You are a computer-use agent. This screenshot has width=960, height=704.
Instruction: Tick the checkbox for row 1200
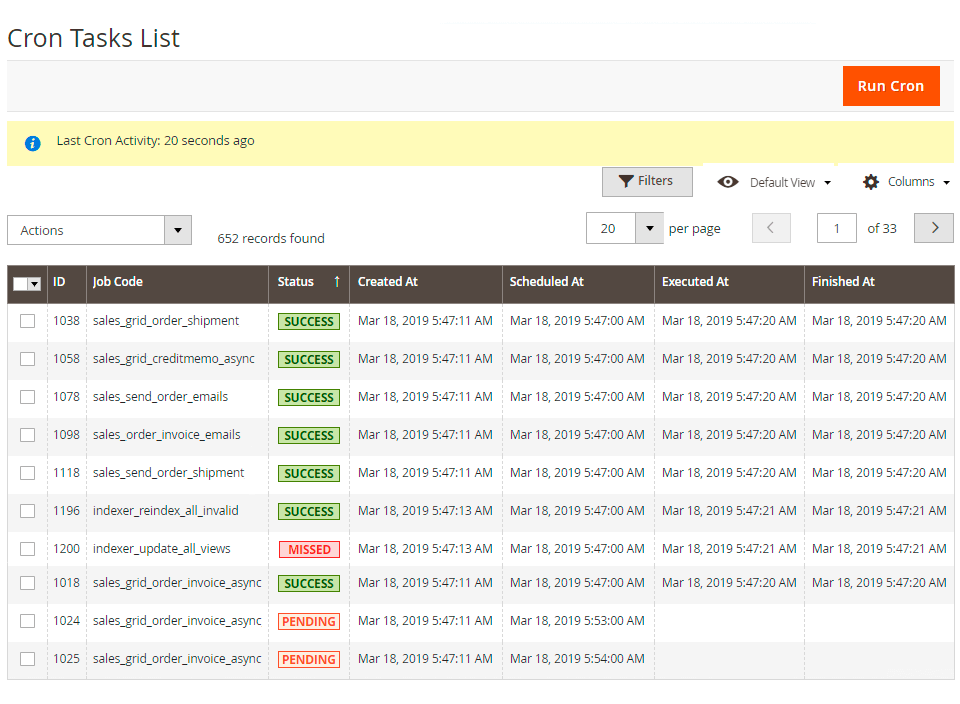(x=28, y=549)
